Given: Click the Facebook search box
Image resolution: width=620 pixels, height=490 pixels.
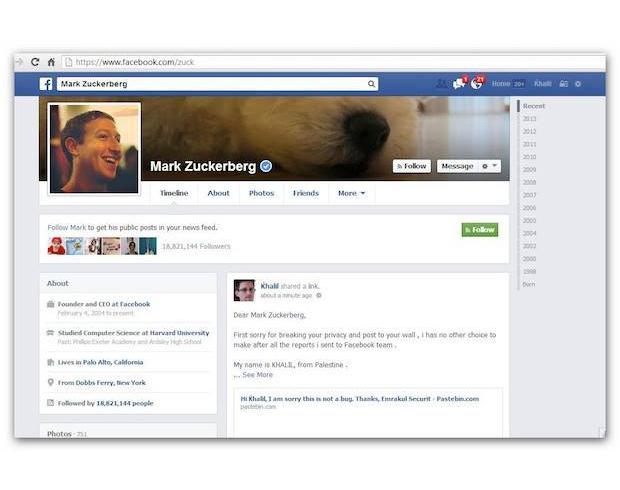Looking at the screenshot, I should (x=217, y=84).
